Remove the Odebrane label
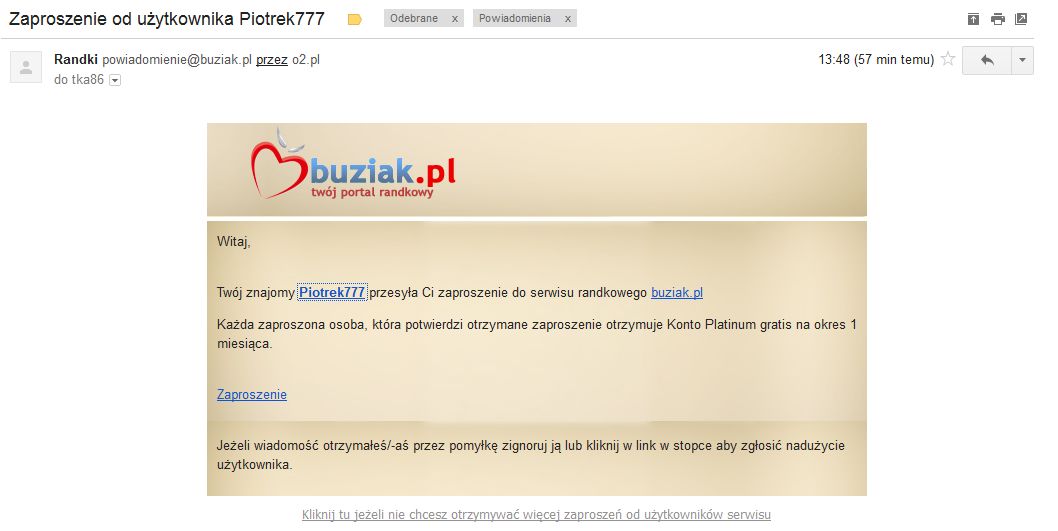Screen dimensions: 1058x531 pos(455,19)
